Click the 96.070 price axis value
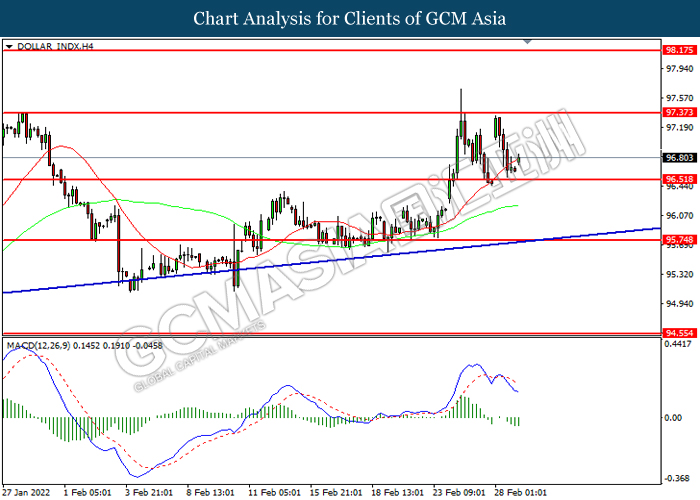700x500 pixels. [679, 216]
